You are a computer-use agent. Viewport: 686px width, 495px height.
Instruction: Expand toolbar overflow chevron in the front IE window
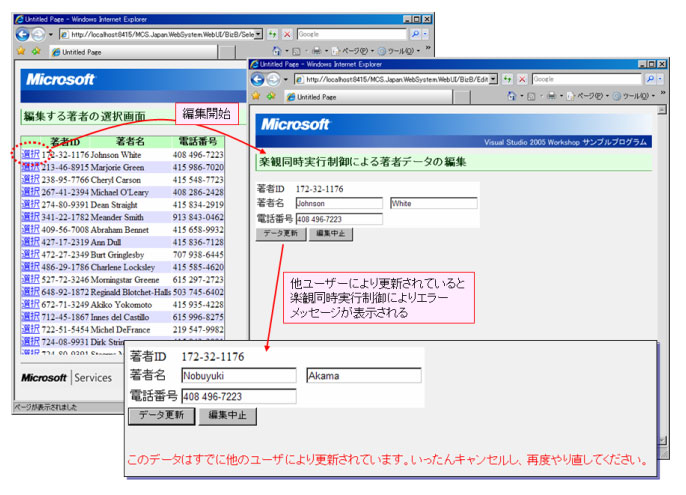[x=663, y=93]
